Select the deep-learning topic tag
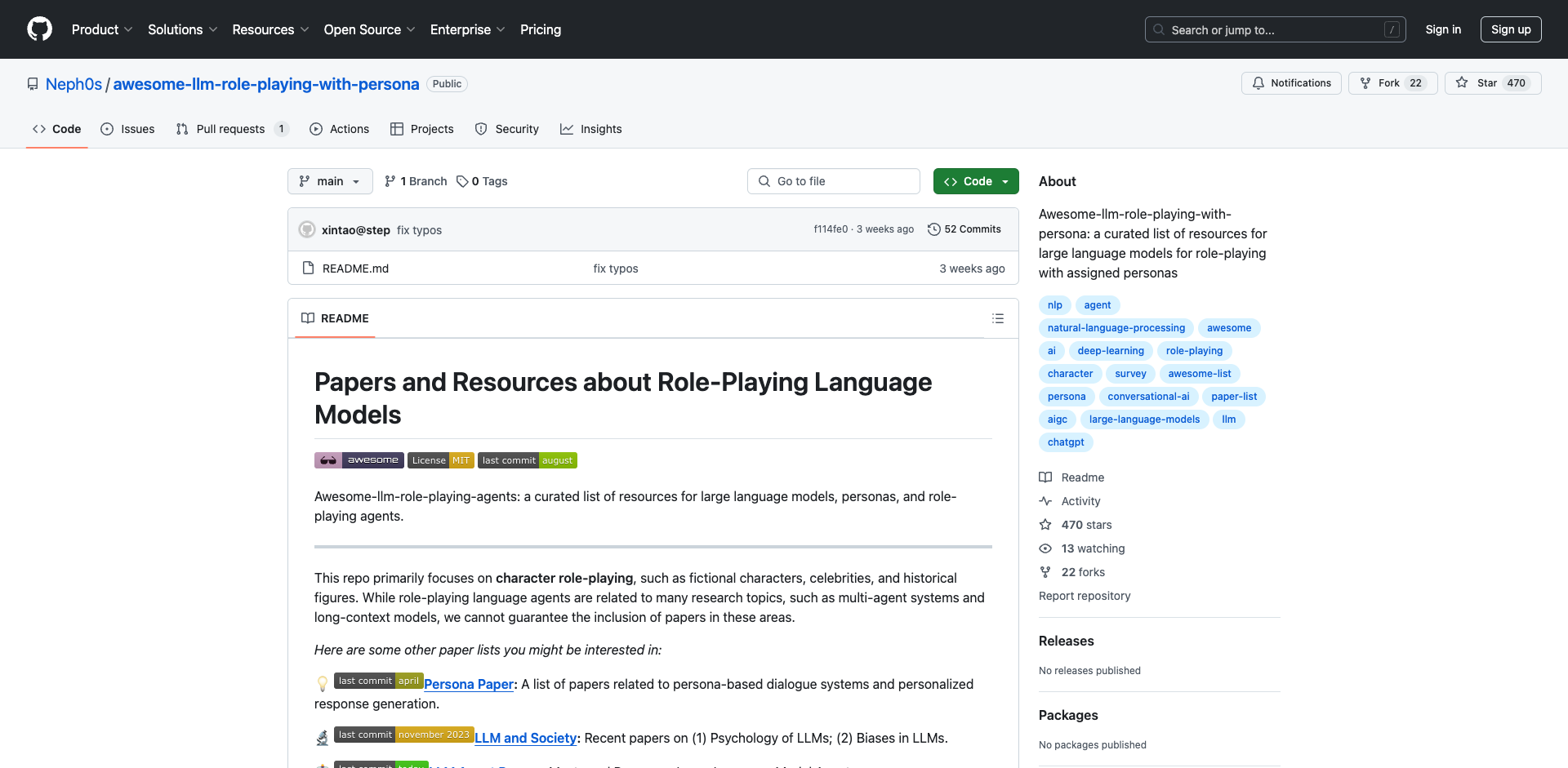 point(1111,351)
